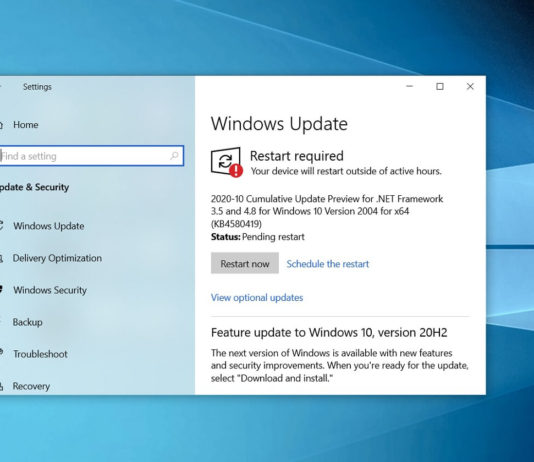Click Status: Pending restart text
534x462 pixels.
pyautogui.click(x=257, y=237)
